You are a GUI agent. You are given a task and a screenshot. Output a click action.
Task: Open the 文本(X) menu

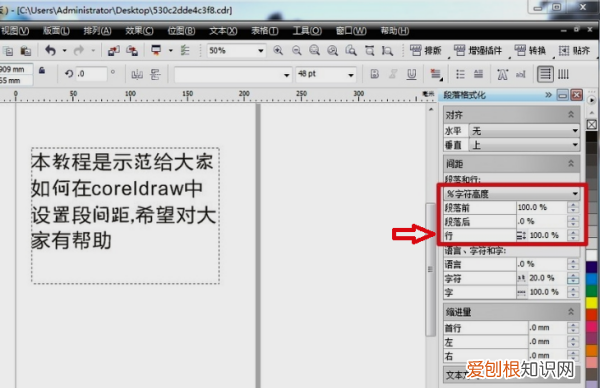[223, 31]
